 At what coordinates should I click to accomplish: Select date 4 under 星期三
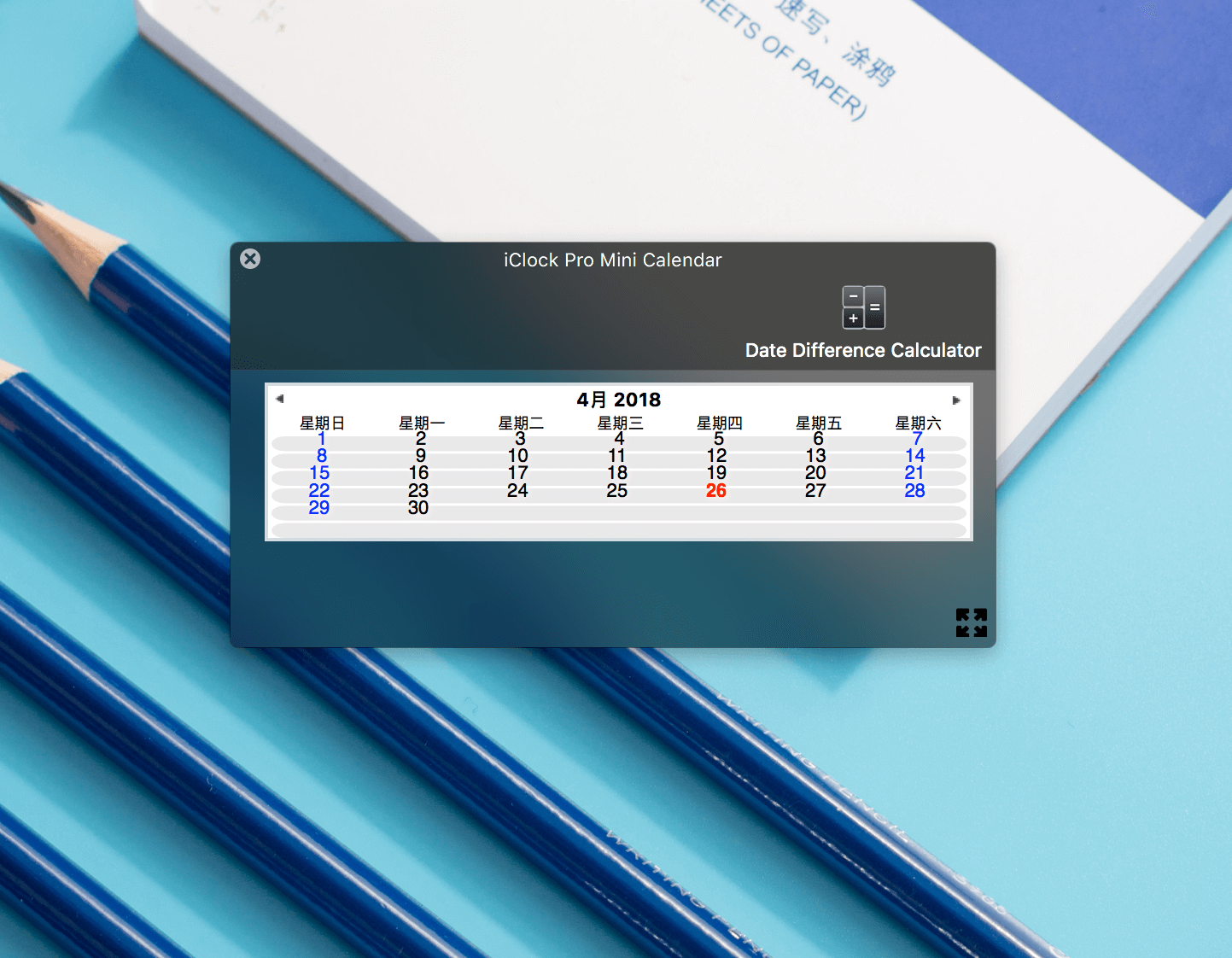click(619, 438)
